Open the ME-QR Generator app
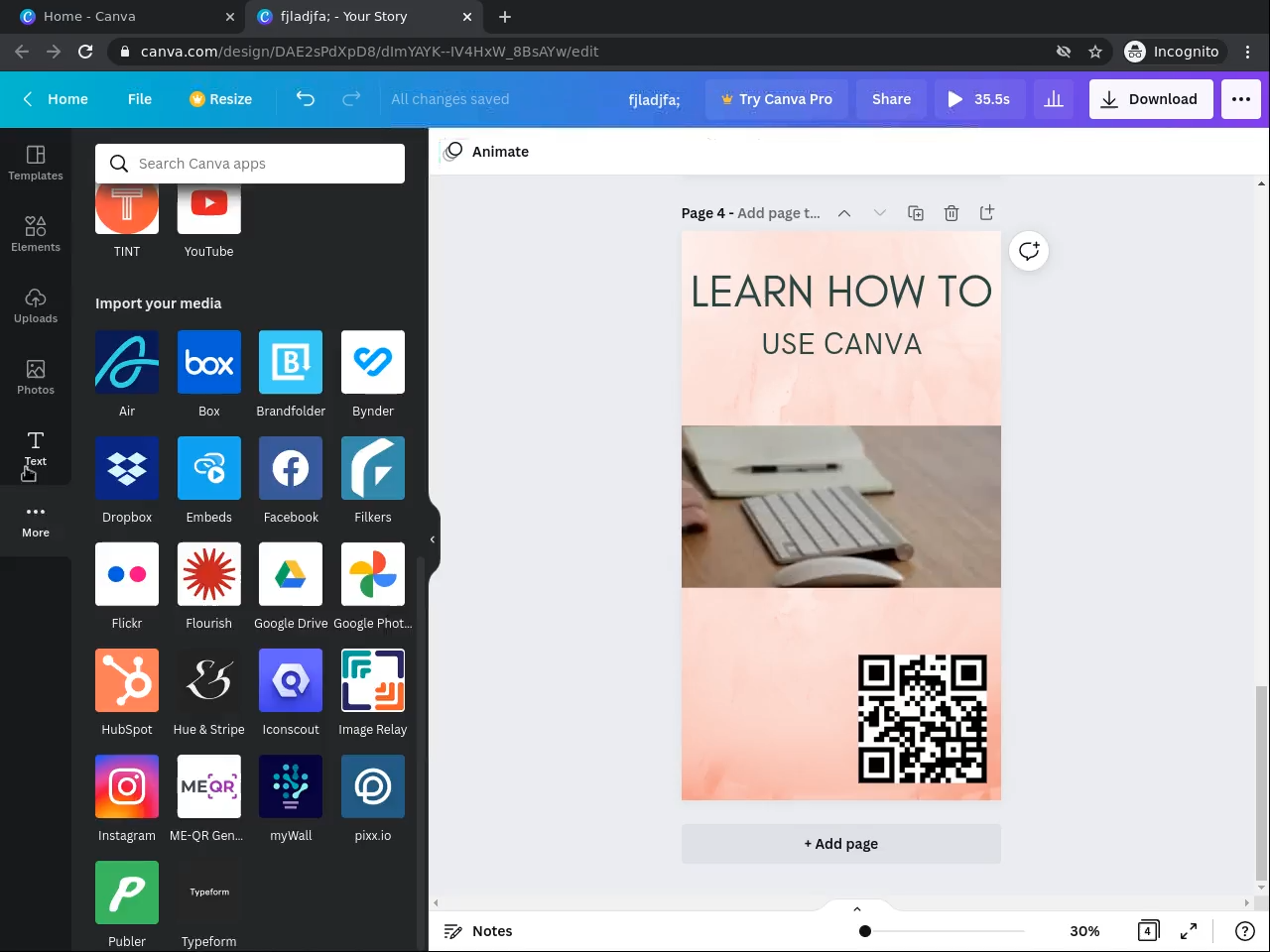The height and width of the screenshot is (952, 1270). (x=209, y=786)
